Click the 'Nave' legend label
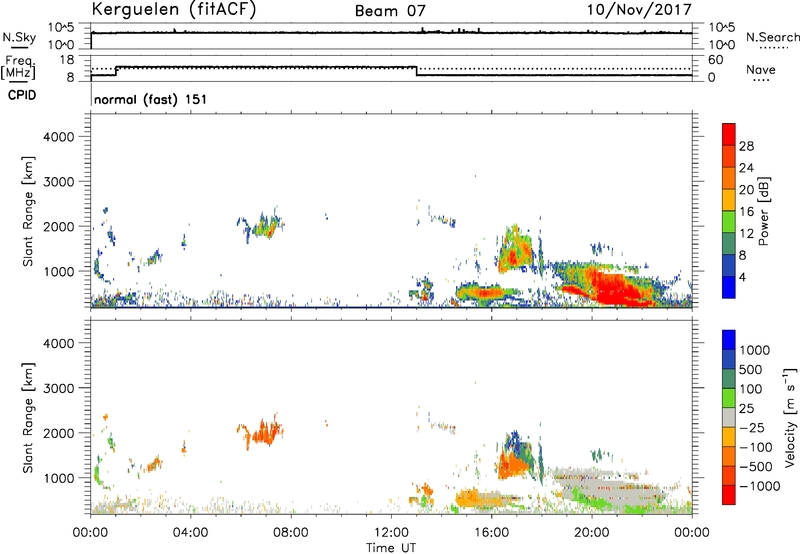 pyautogui.click(x=761, y=69)
